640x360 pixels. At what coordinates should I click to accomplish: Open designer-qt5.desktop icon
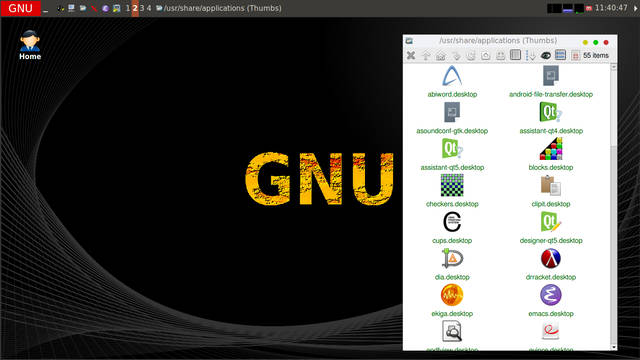point(551,222)
